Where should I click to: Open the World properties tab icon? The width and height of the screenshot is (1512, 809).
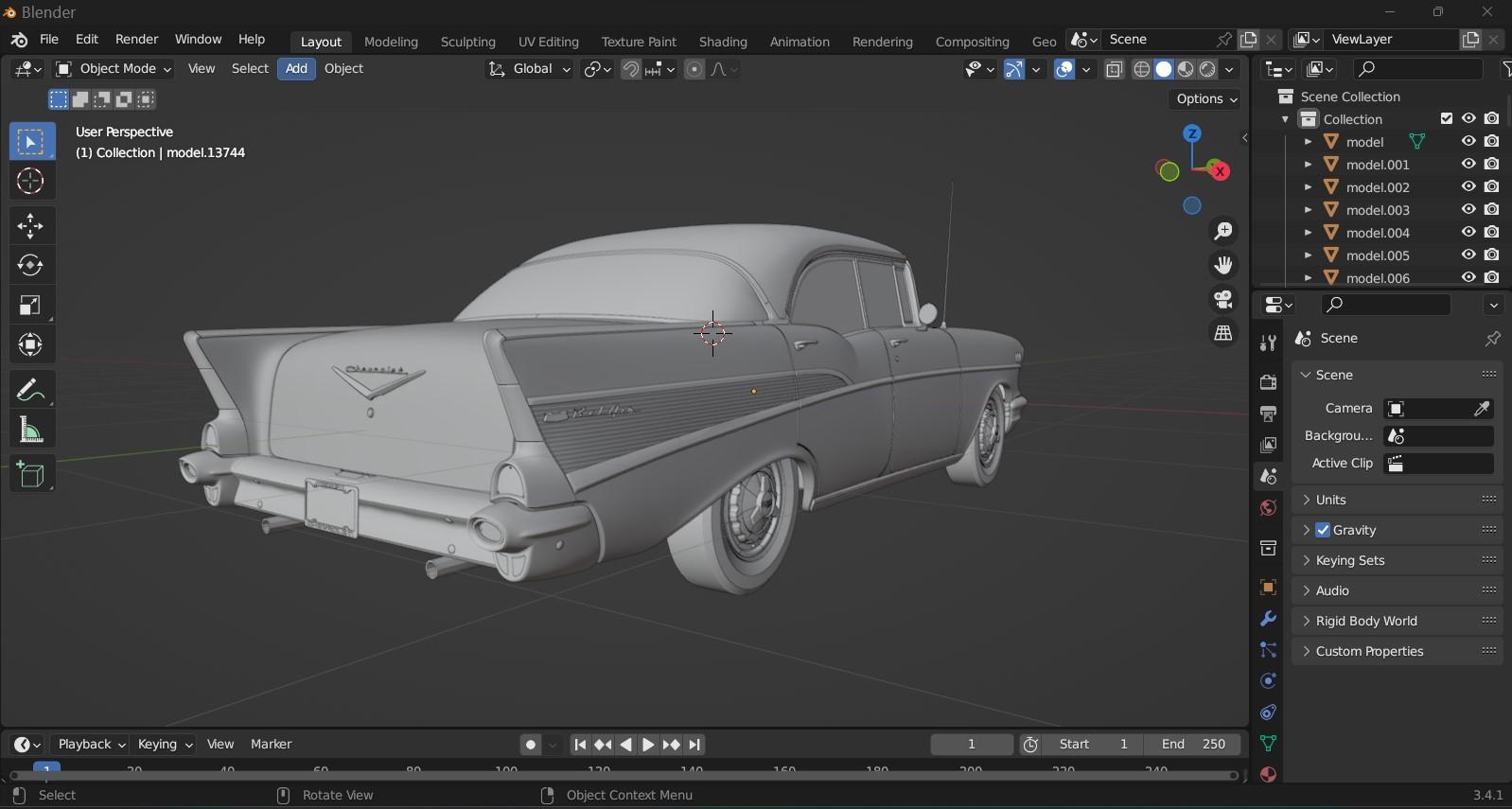point(1269,508)
